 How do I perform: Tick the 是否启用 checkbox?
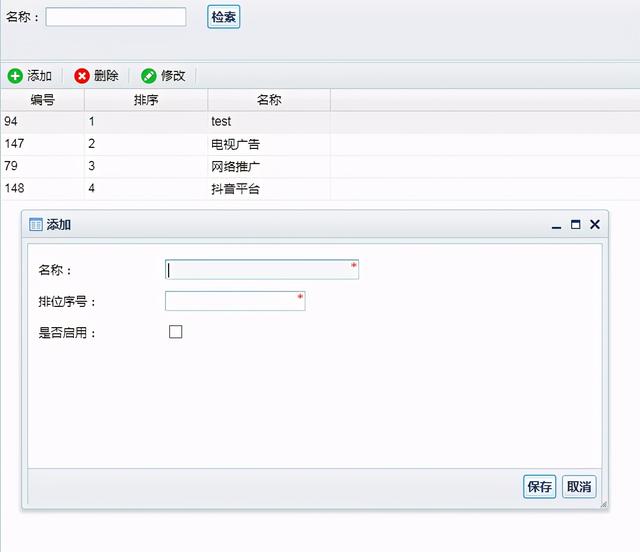point(176,332)
